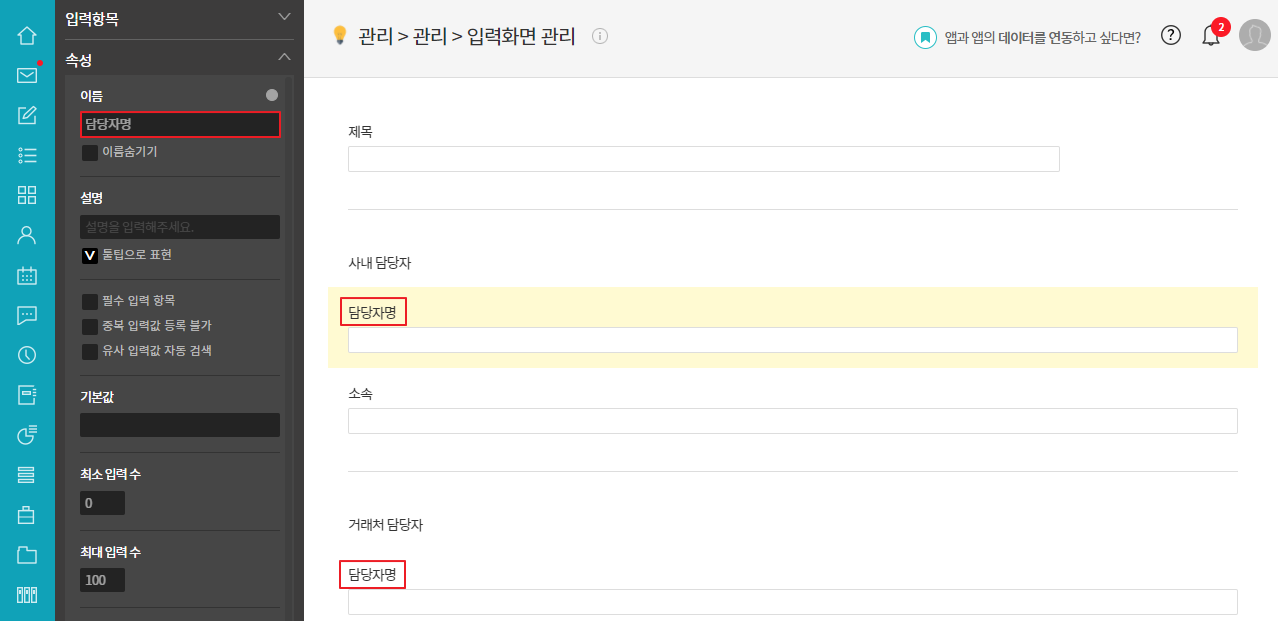Click the user profile avatar
The image size is (1278, 621).
pyautogui.click(x=1254, y=35)
